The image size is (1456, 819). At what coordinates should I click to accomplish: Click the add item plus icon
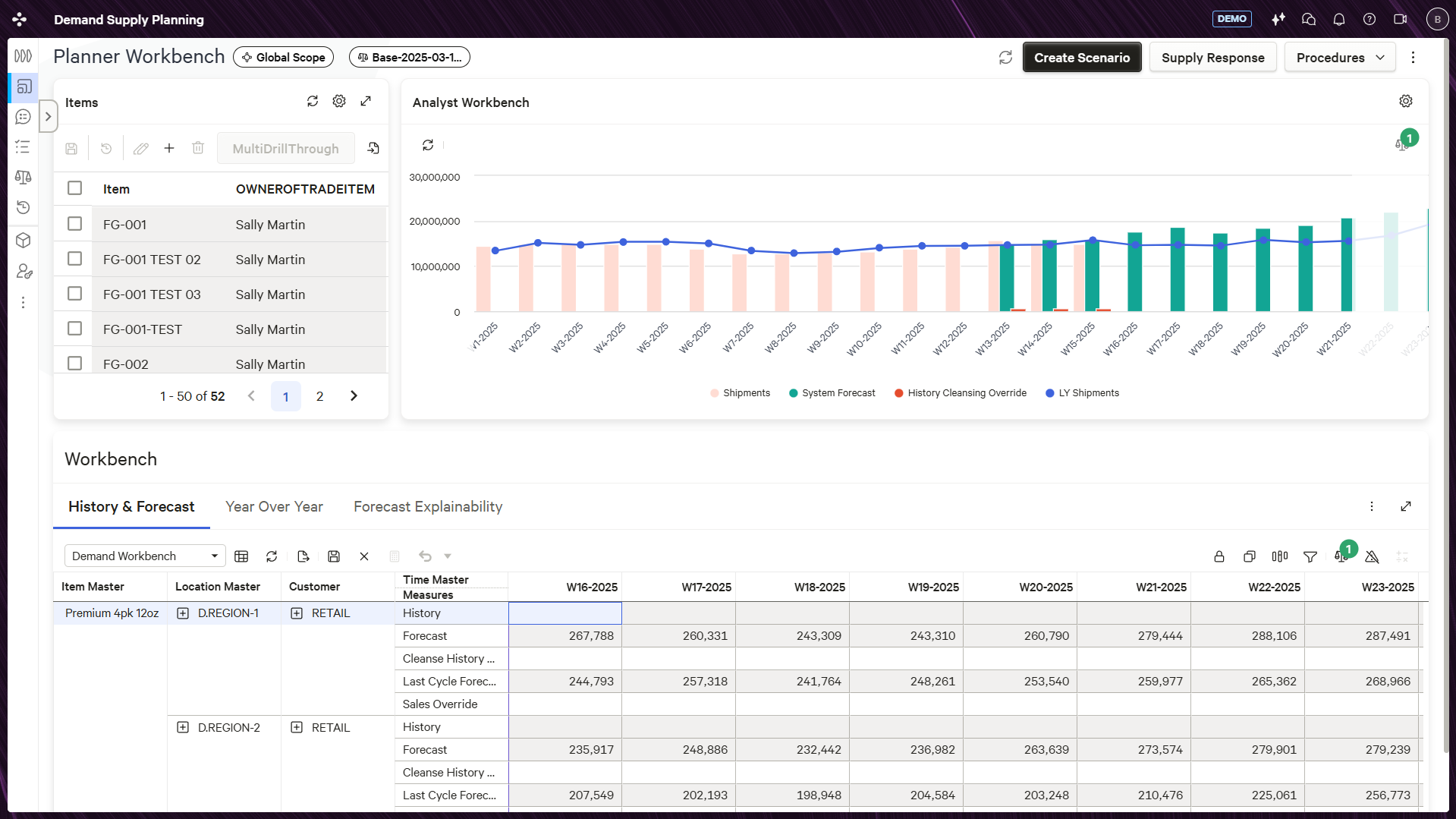169,148
